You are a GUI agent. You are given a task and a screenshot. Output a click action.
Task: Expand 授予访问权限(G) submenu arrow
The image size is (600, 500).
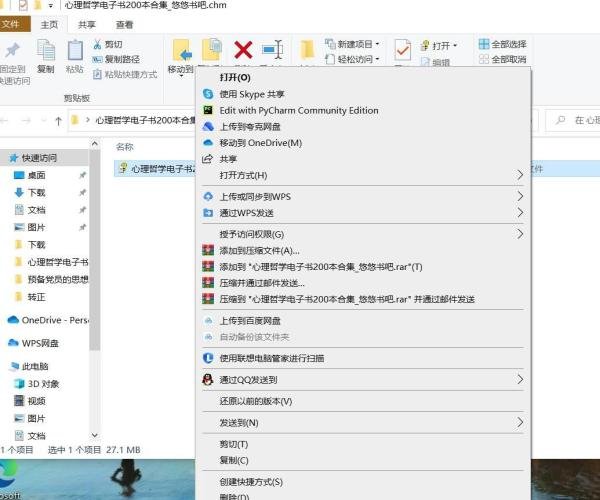click(520, 234)
